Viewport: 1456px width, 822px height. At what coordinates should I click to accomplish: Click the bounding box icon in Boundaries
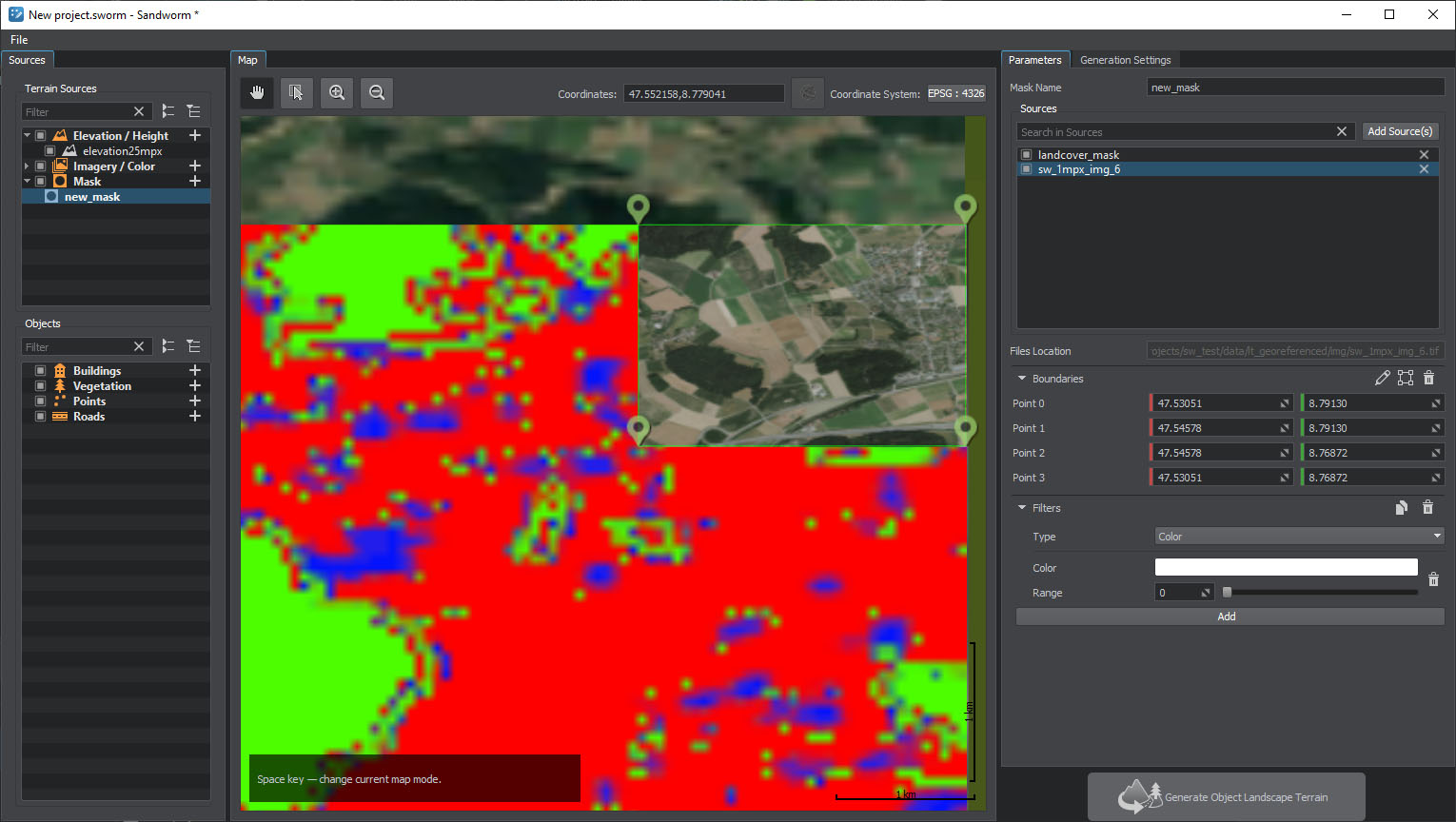(1406, 378)
